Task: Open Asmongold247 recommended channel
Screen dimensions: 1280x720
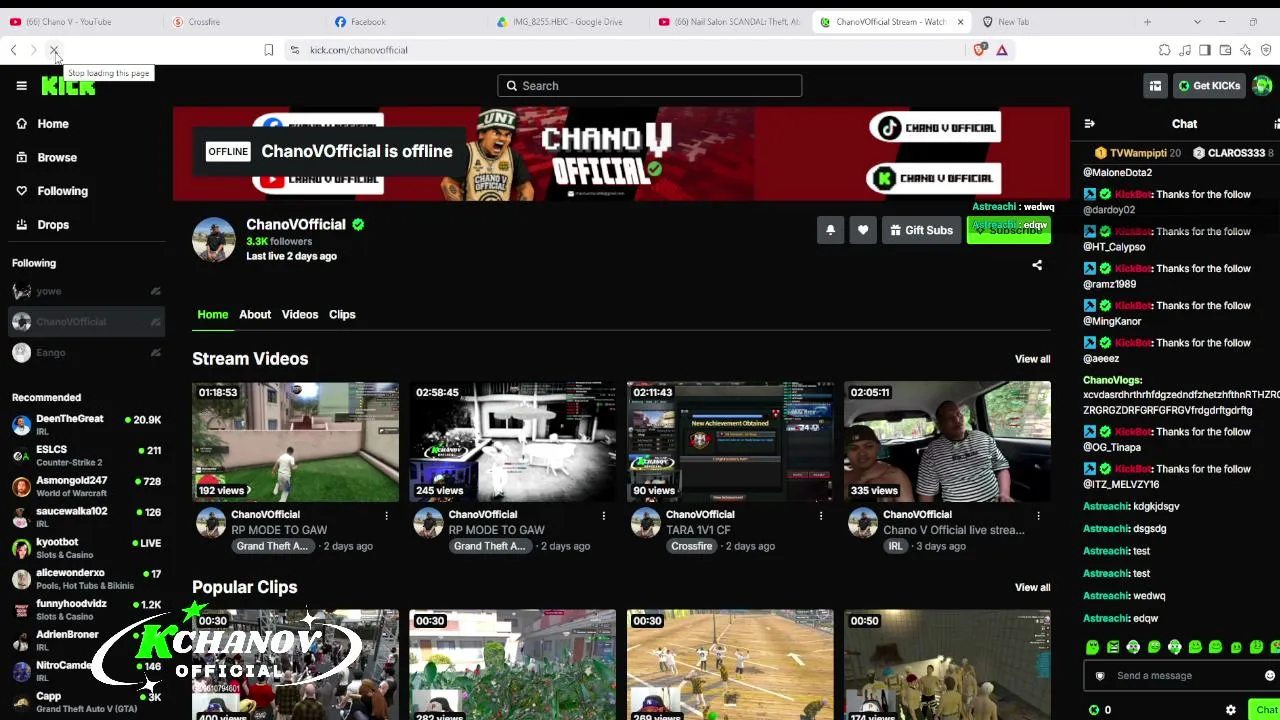Action: (86, 487)
